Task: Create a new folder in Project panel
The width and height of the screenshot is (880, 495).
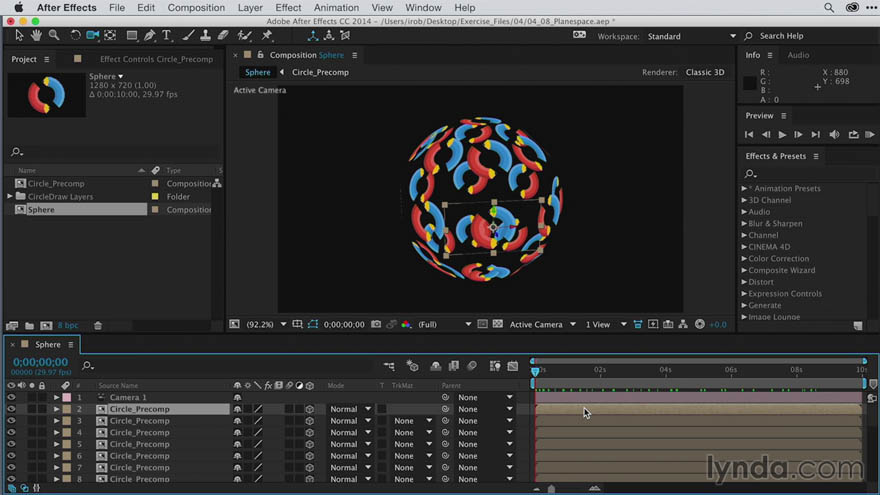Action: 29,326
